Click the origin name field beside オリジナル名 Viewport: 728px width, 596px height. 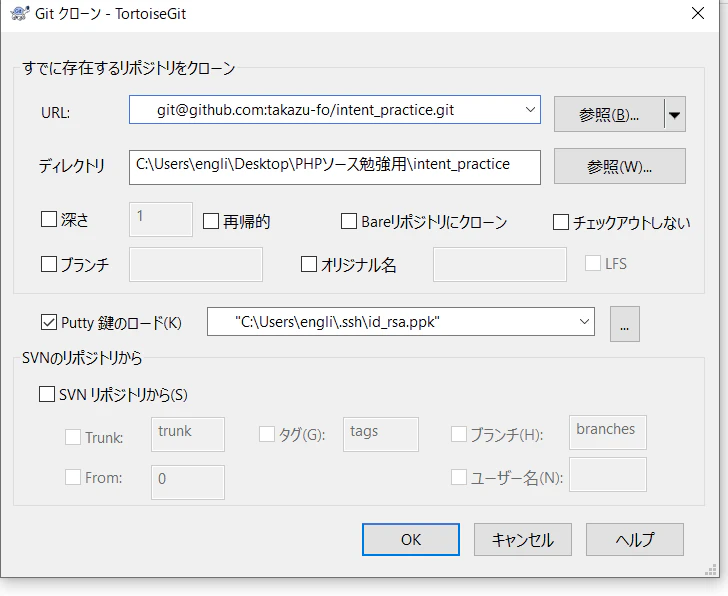point(500,264)
